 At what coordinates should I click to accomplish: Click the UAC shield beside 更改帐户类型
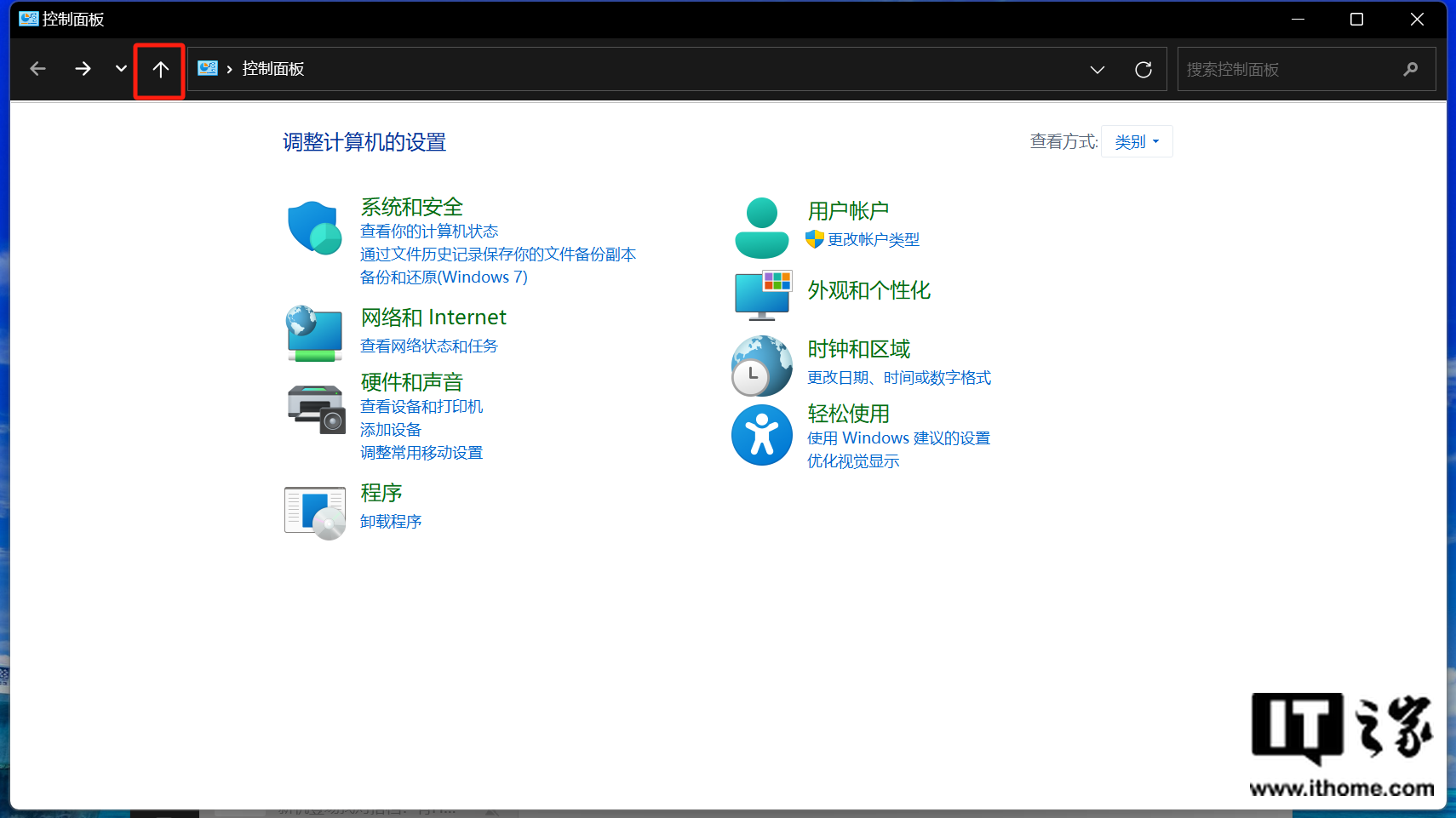pos(815,239)
